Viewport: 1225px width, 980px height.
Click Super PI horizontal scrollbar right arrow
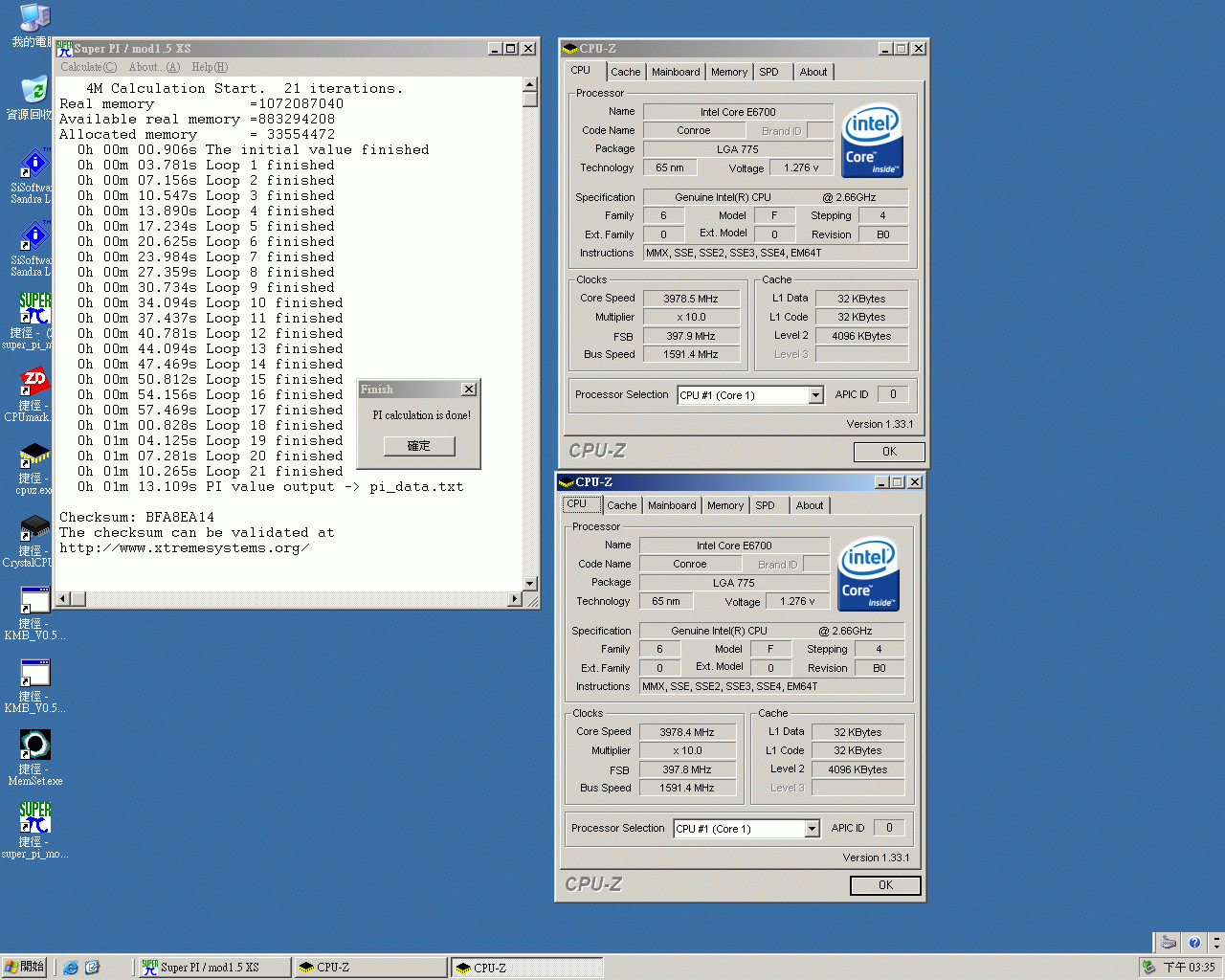[x=515, y=599]
